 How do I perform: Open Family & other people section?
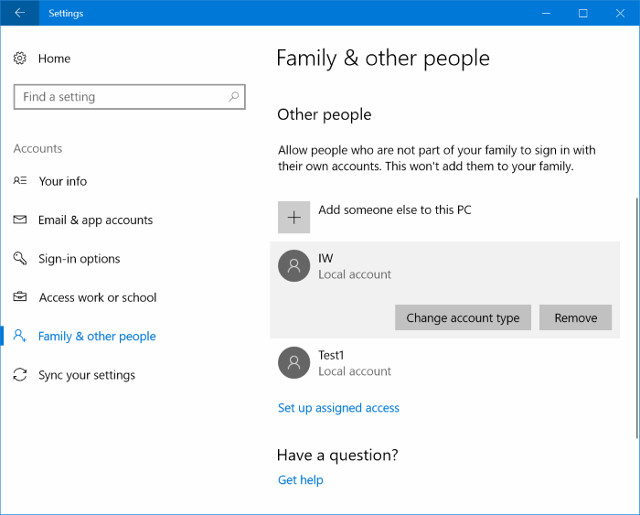point(96,337)
